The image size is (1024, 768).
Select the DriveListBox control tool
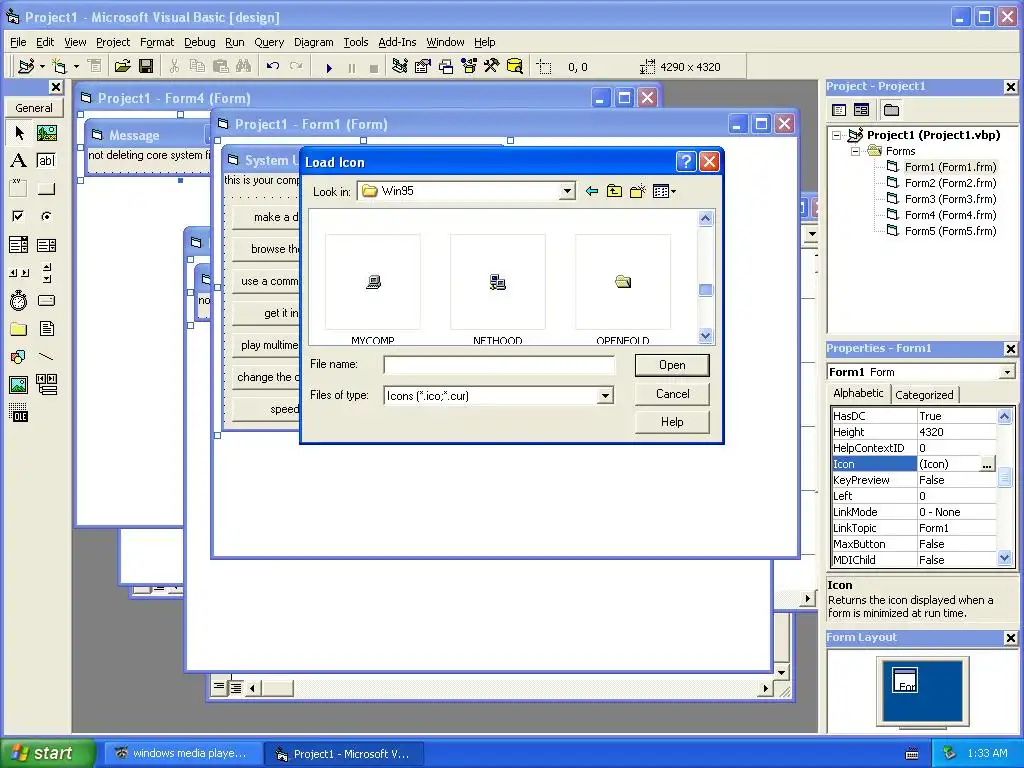pyautogui.click(x=46, y=300)
